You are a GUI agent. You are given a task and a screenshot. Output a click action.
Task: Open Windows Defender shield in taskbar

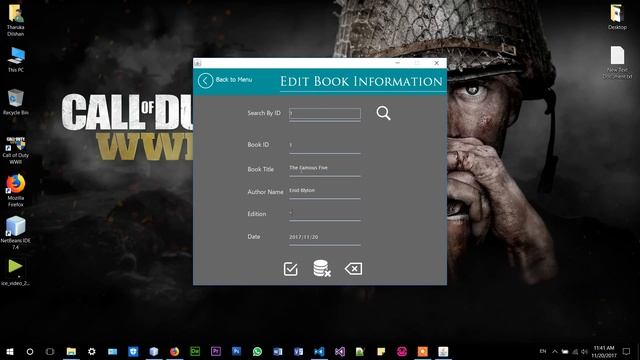click(133, 351)
